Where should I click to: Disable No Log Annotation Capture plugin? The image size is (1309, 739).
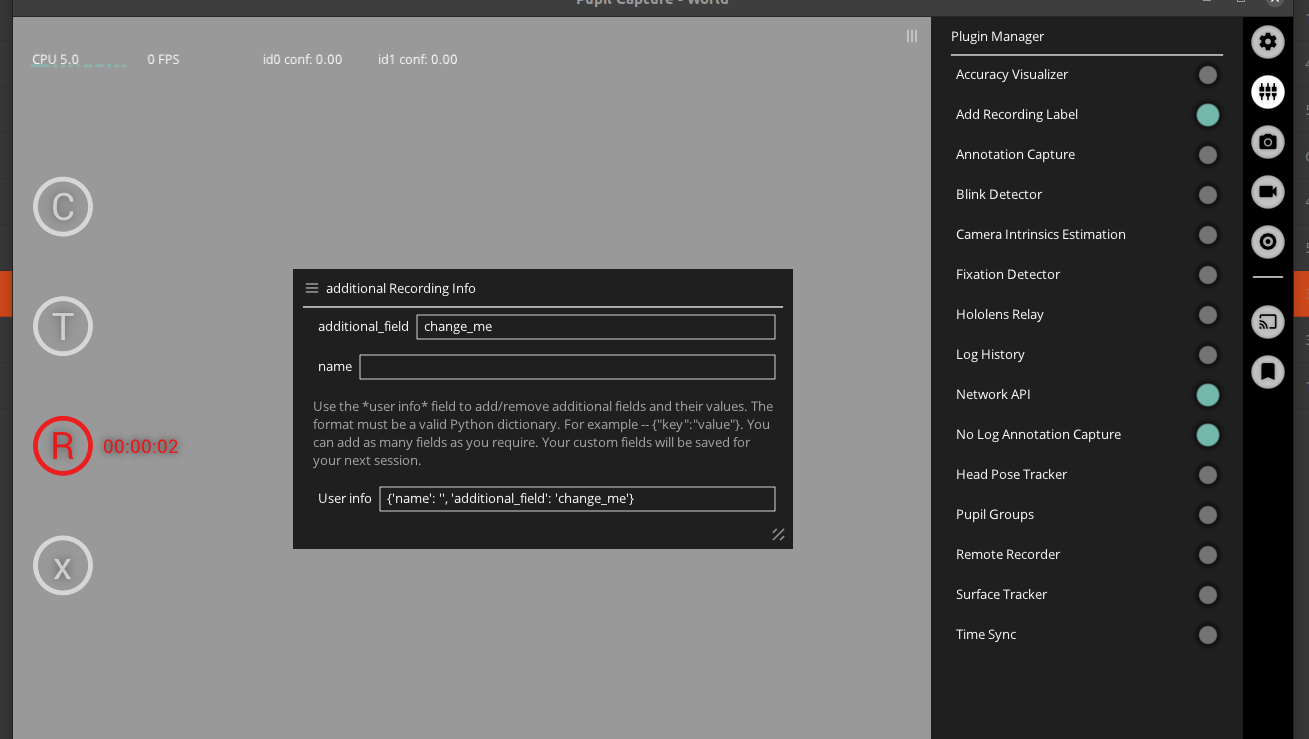[x=1208, y=435]
